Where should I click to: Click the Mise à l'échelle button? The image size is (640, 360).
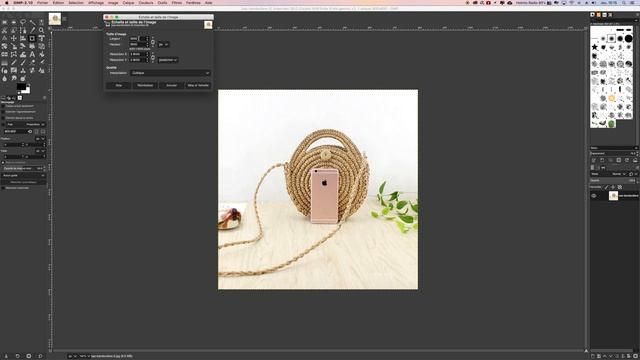click(198, 85)
